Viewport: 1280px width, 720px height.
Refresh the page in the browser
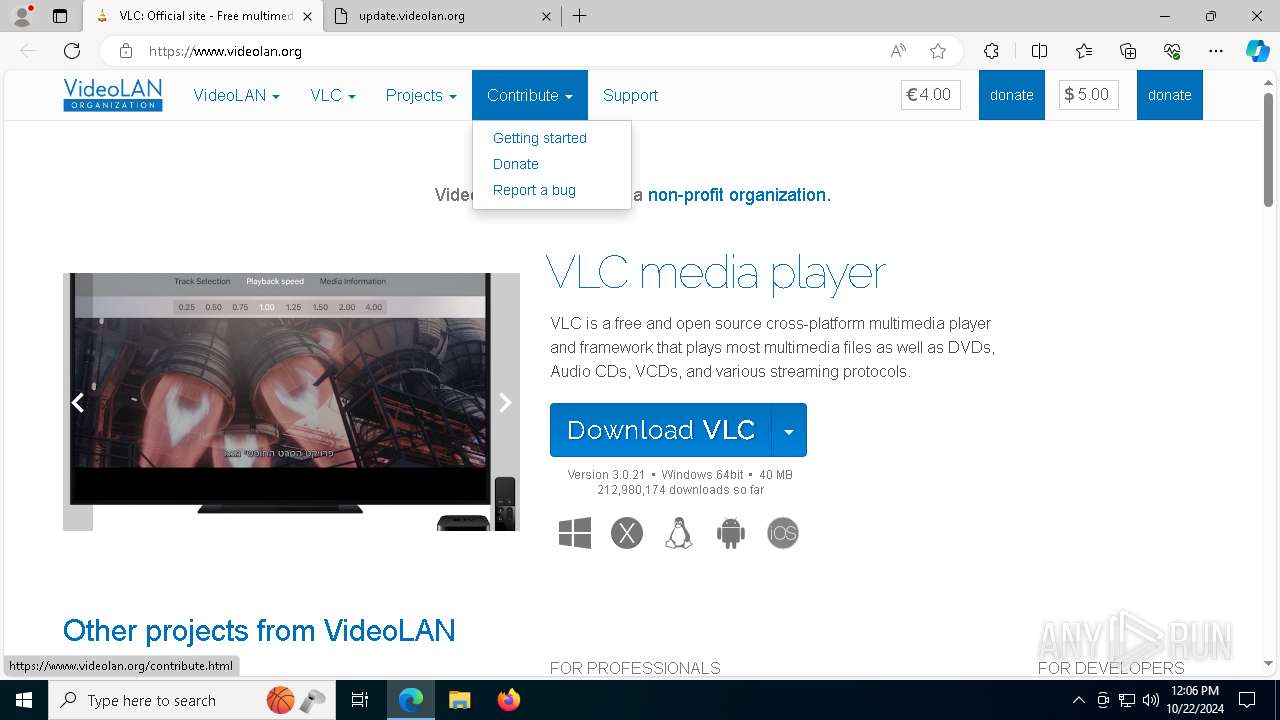[72, 51]
